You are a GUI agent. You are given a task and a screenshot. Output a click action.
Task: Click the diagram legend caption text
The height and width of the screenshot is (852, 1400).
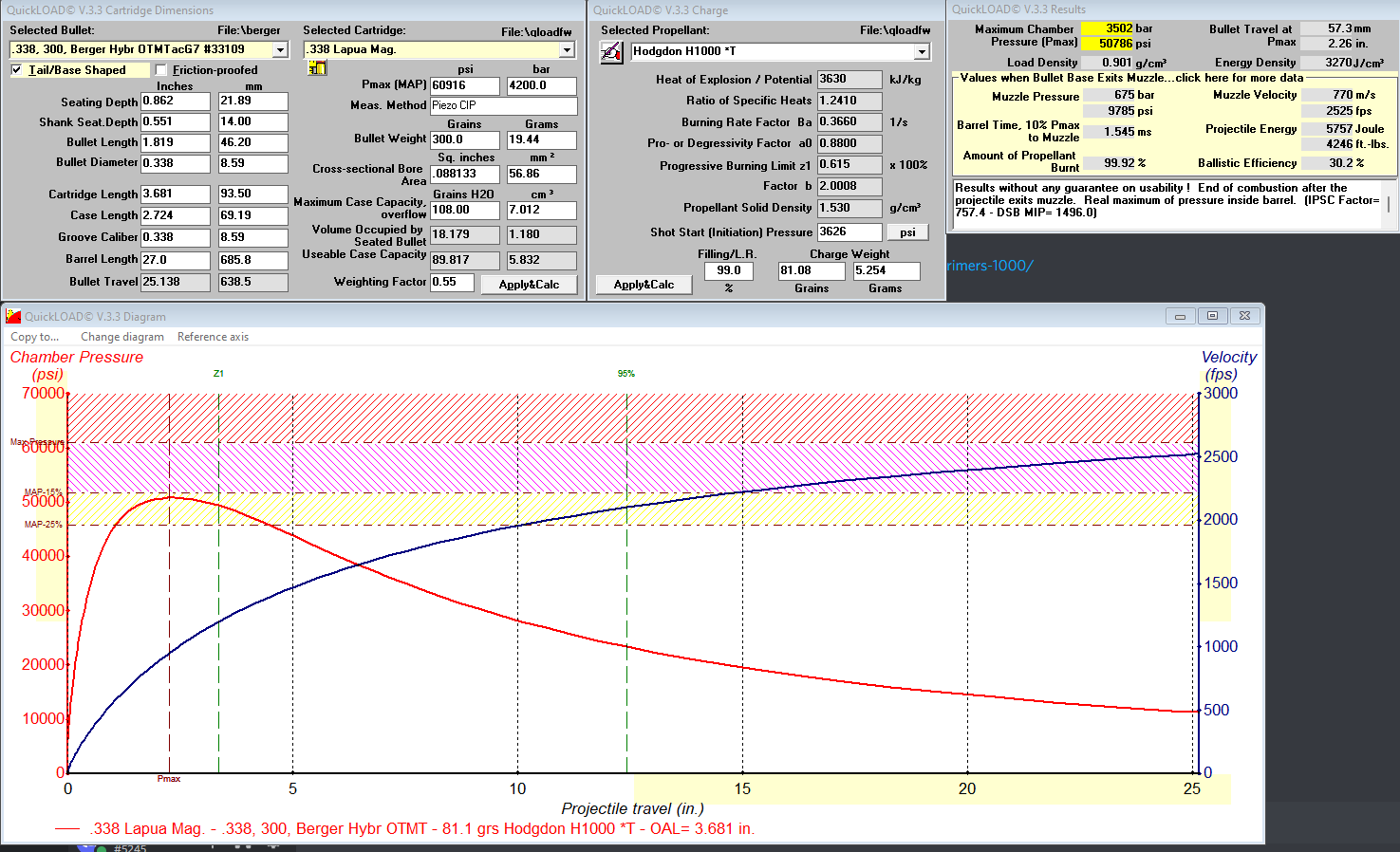point(422,829)
